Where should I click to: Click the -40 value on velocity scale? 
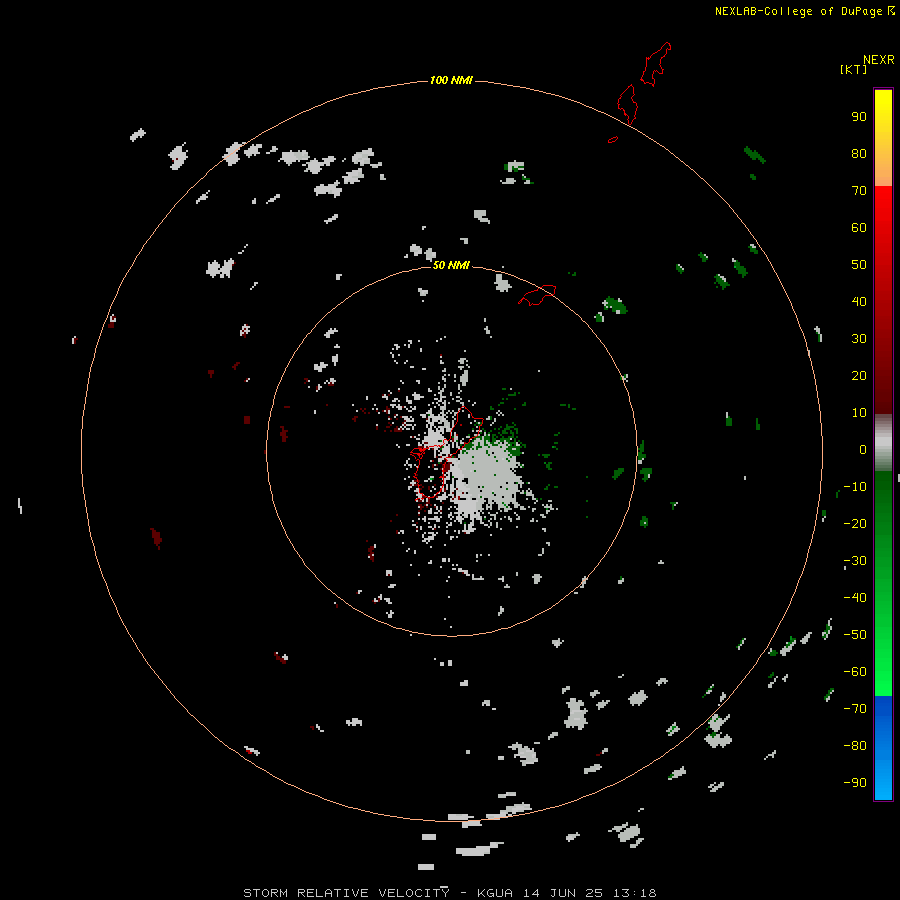(855, 598)
